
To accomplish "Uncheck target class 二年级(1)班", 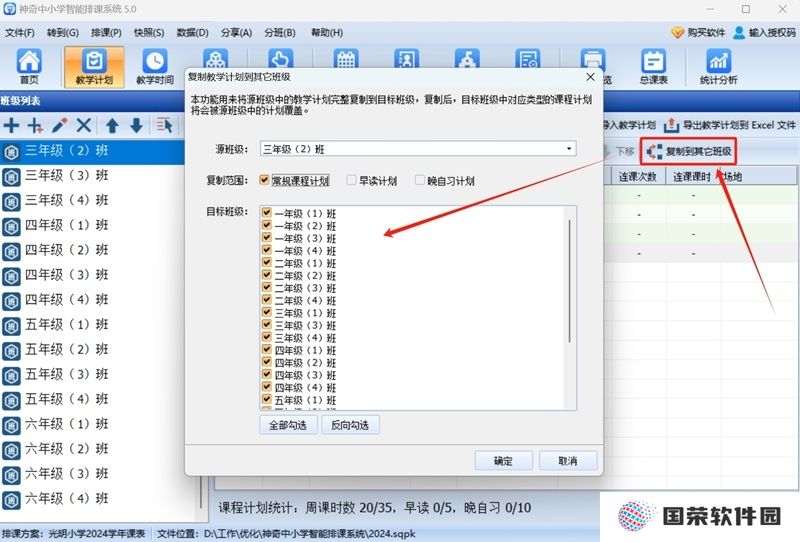I will click(266, 262).
